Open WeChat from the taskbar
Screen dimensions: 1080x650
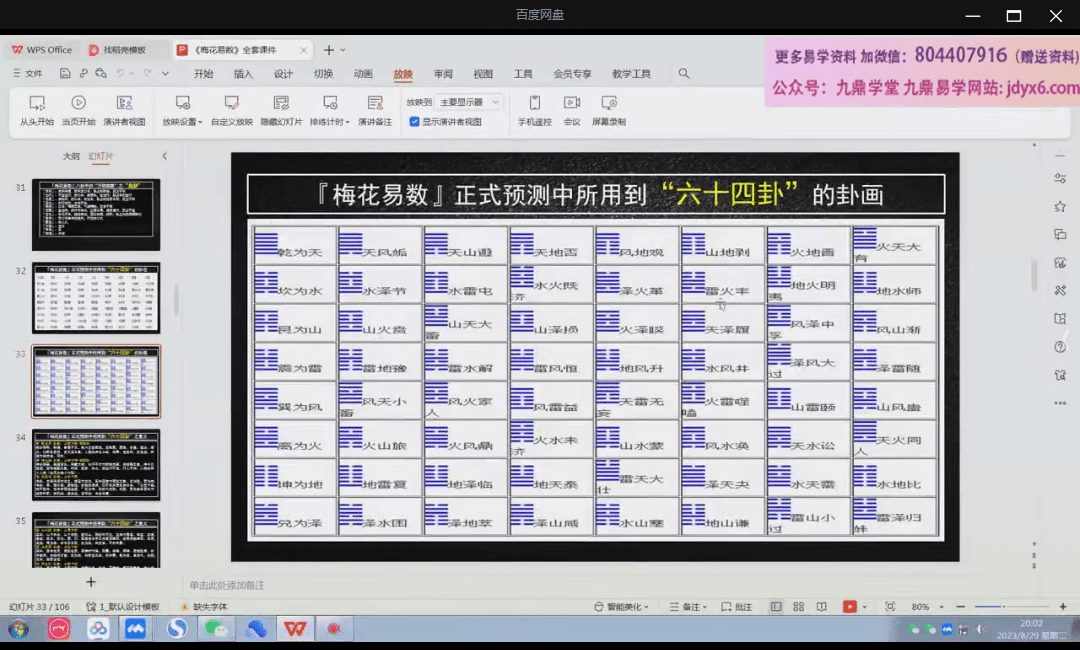215,629
